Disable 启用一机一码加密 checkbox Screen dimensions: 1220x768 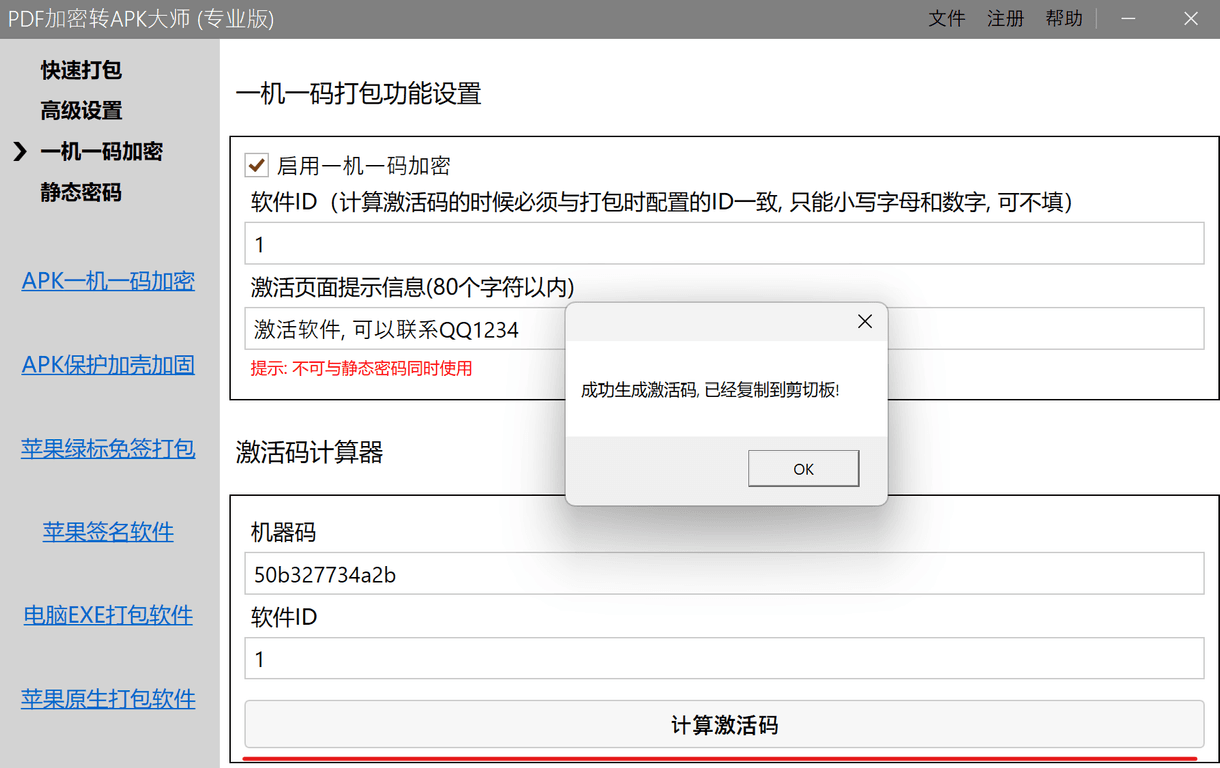pos(256,165)
